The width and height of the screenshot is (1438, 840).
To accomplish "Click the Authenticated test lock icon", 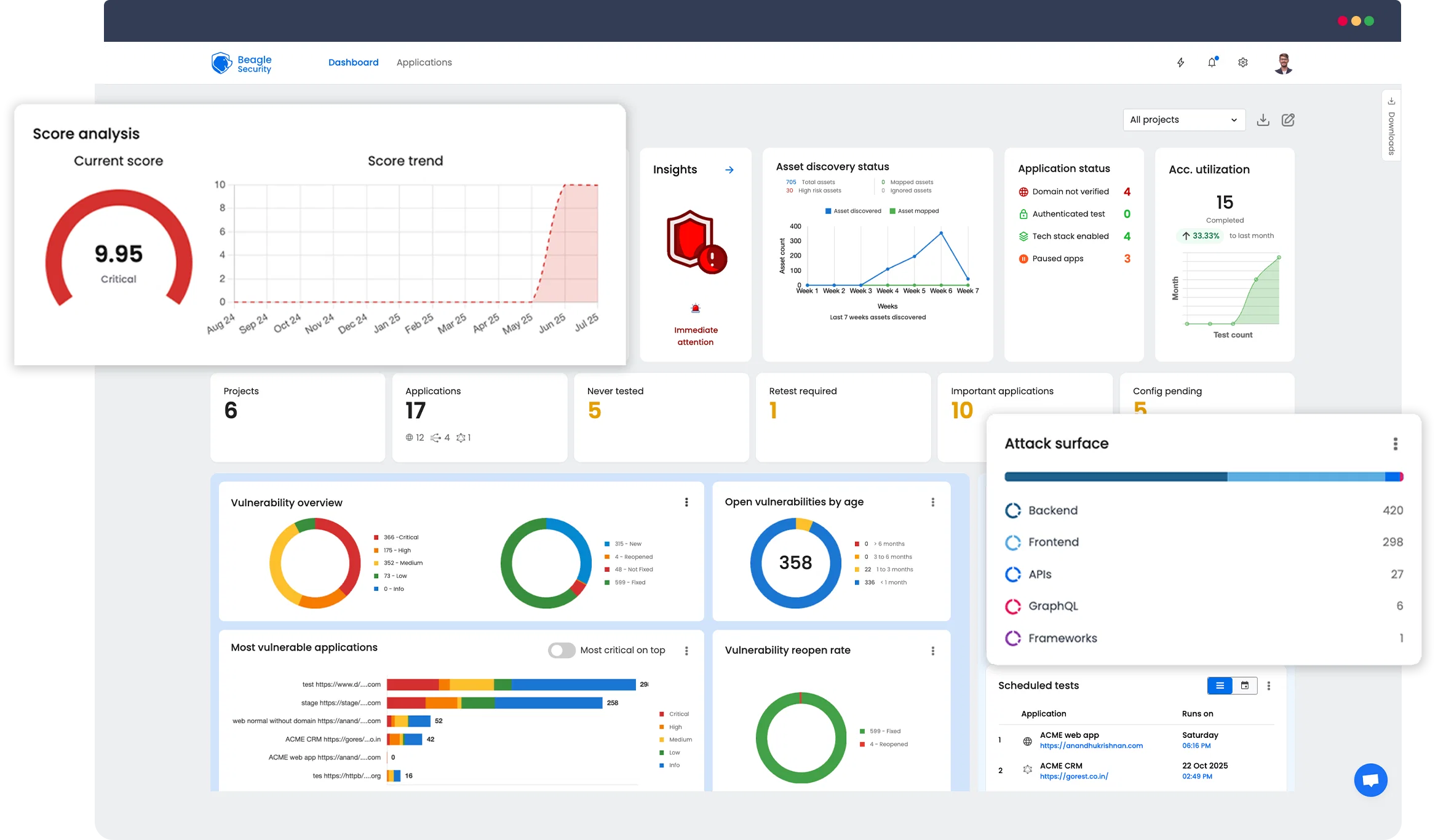I will tap(1023, 214).
